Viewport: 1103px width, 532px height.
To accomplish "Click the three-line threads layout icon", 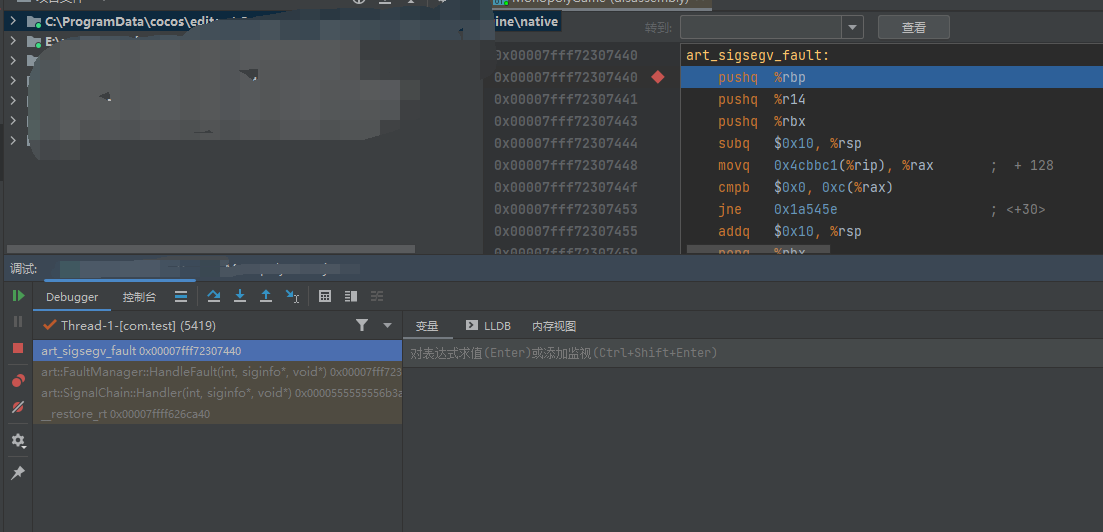I will tap(181, 296).
